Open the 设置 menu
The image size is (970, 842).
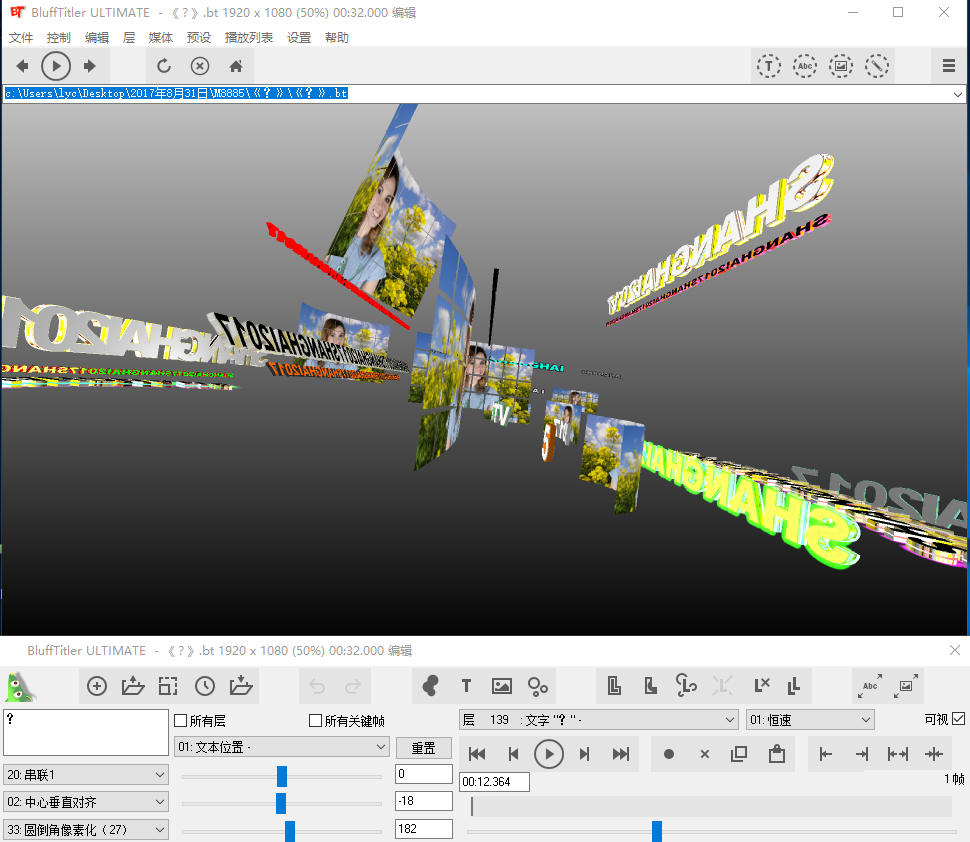(299, 38)
